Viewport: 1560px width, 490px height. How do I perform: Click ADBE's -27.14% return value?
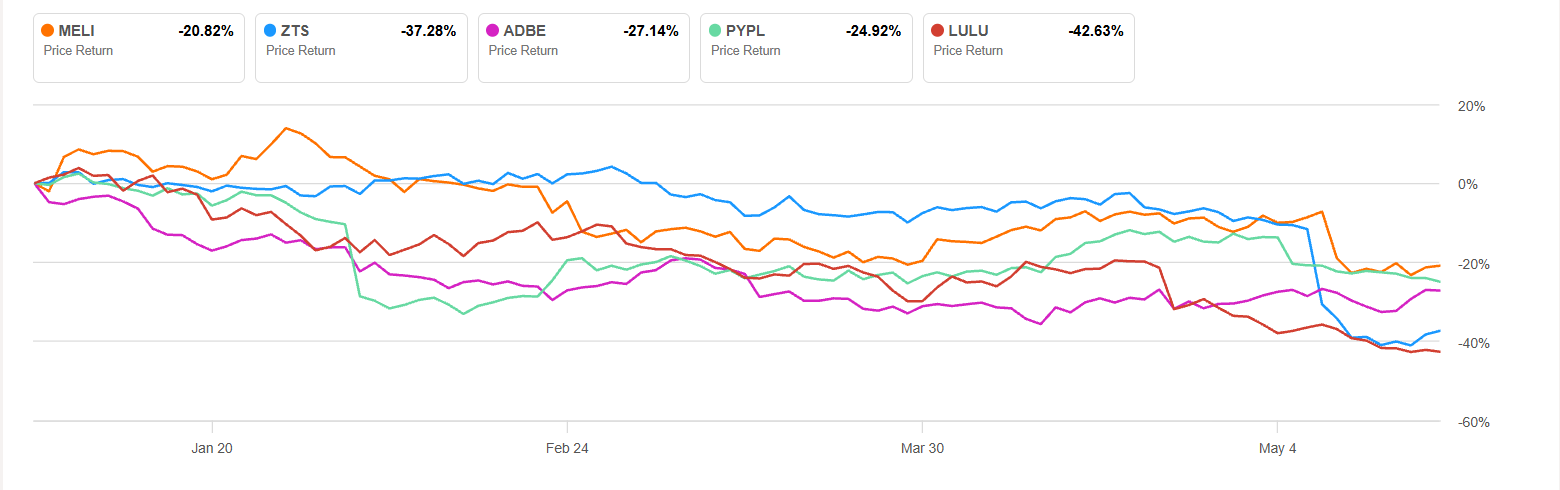click(650, 31)
